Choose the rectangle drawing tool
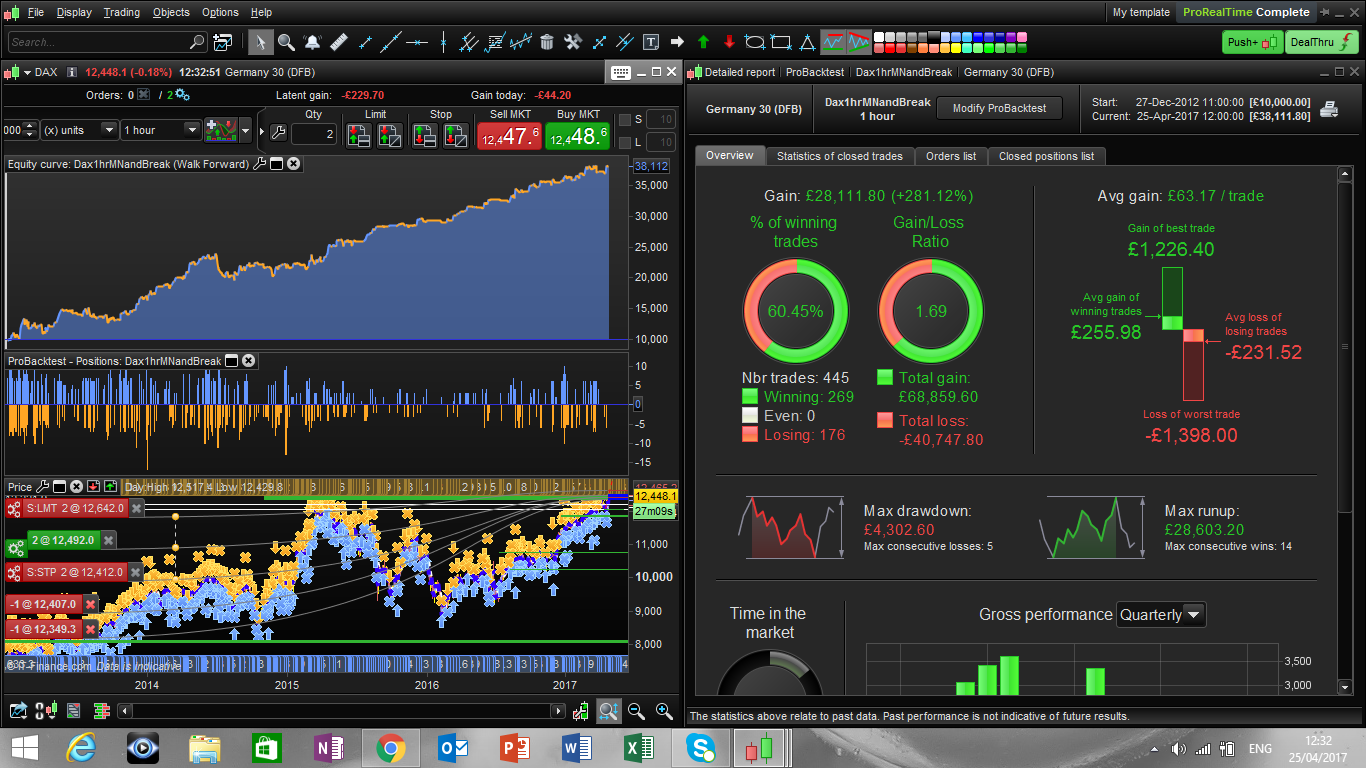The height and width of the screenshot is (768, 1366). pos(781,42)
